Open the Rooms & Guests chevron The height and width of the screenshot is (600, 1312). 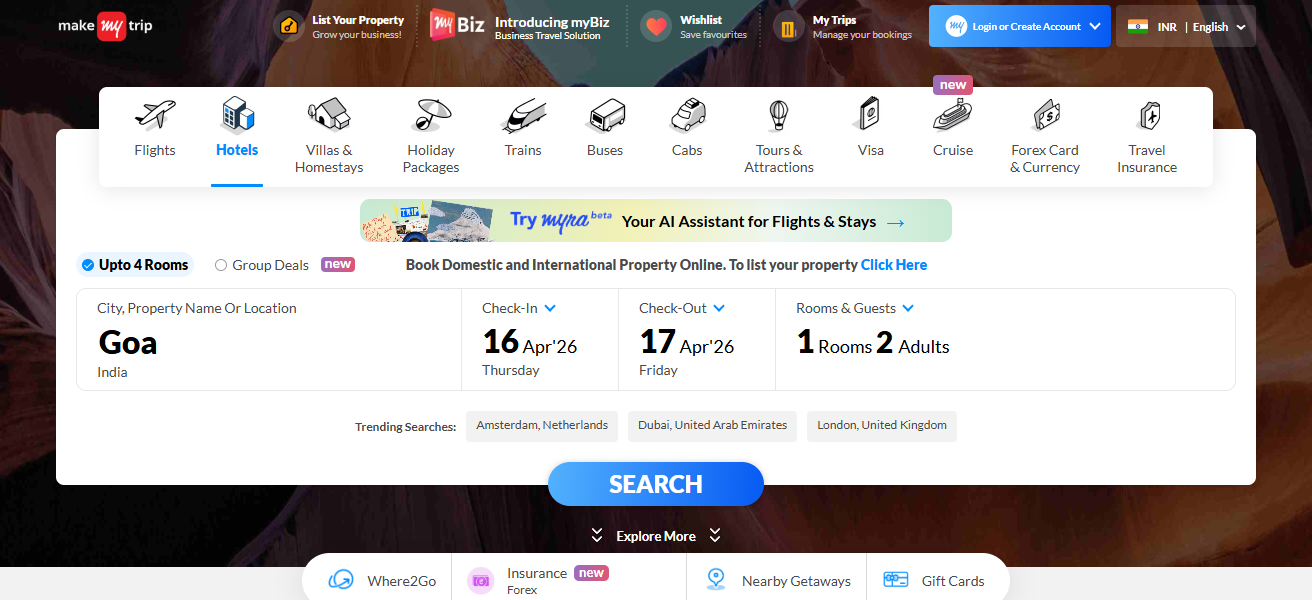click(908, 308)
